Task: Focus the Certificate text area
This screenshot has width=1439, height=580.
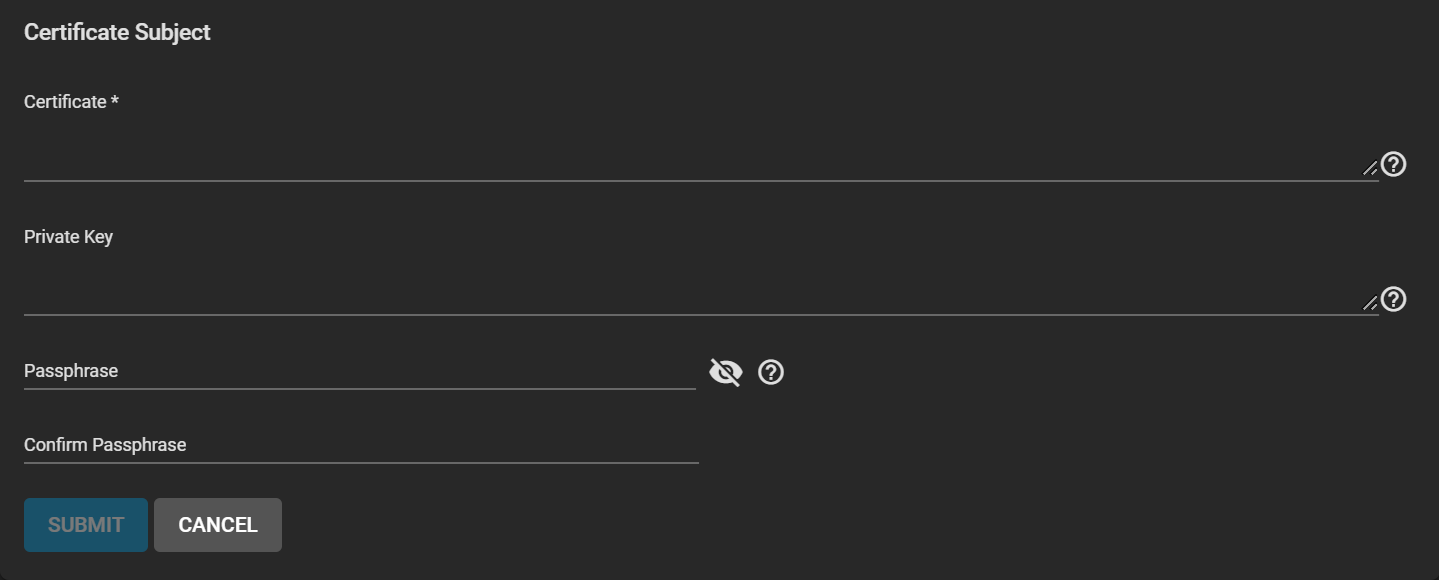Action: click(x=690, y=155)
